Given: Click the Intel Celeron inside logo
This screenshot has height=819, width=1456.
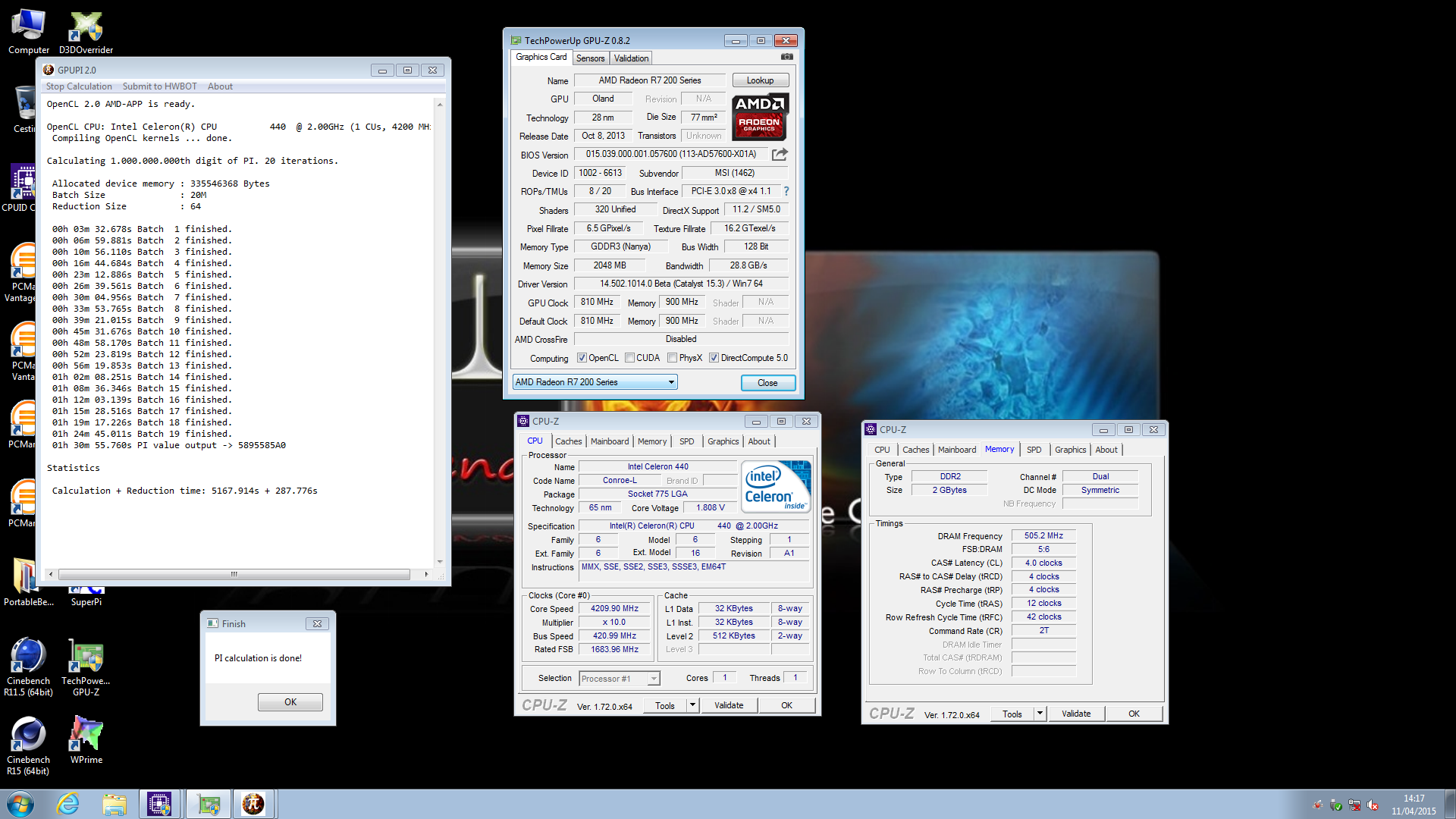Looking at the screenshot, I should click(776, 486).
